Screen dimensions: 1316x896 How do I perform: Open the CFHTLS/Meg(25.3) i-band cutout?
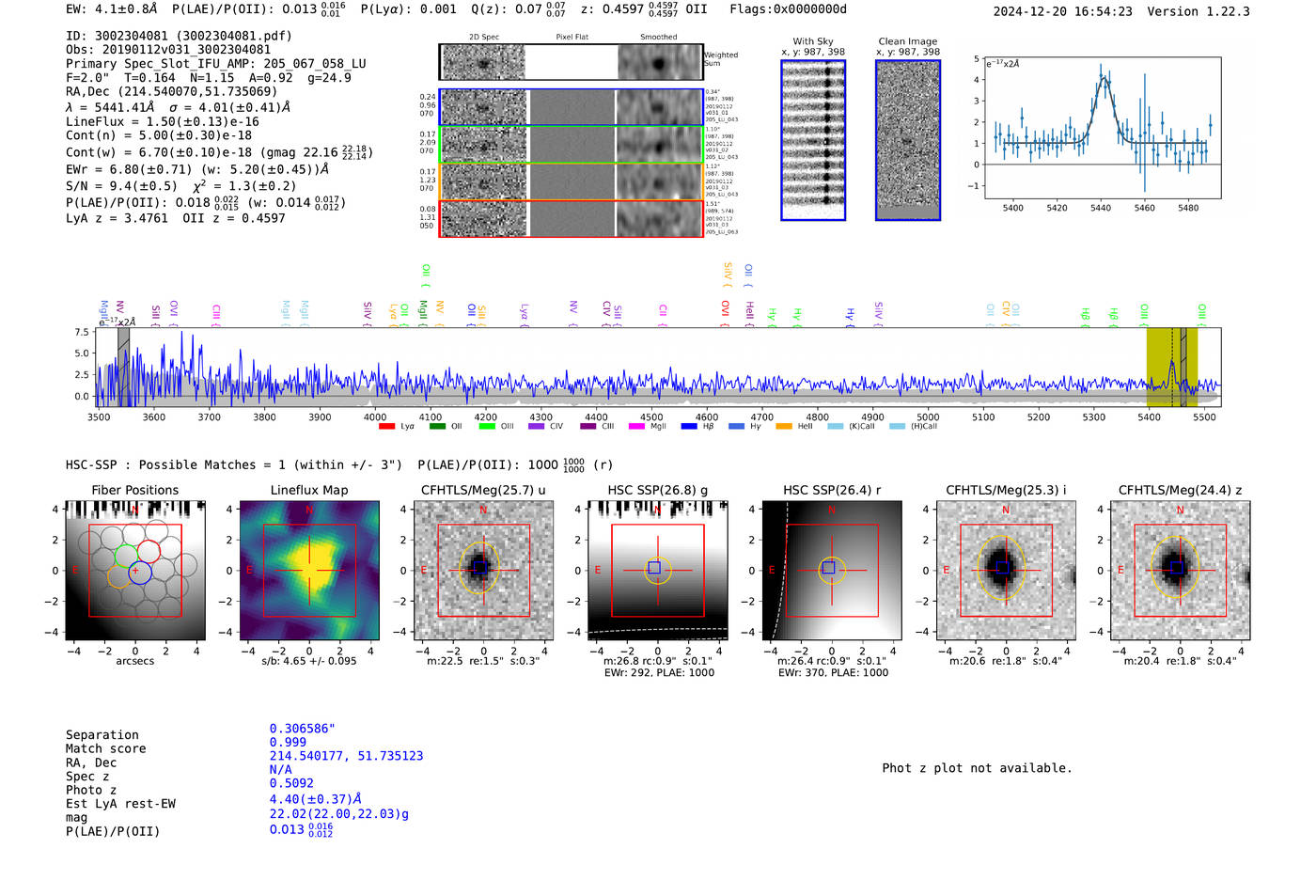(x=1006, y=571)
